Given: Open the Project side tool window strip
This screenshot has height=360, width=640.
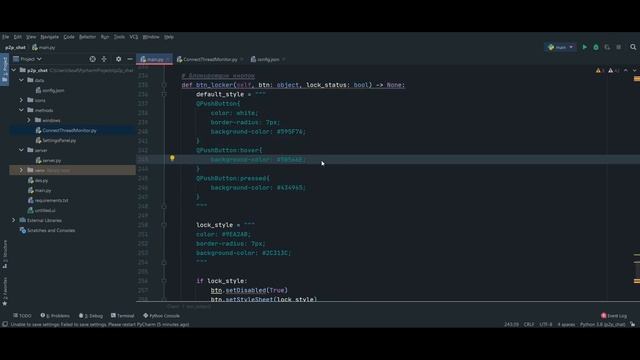Looking at the screenshot, I should pyautogui.click(x=5, y=70).
